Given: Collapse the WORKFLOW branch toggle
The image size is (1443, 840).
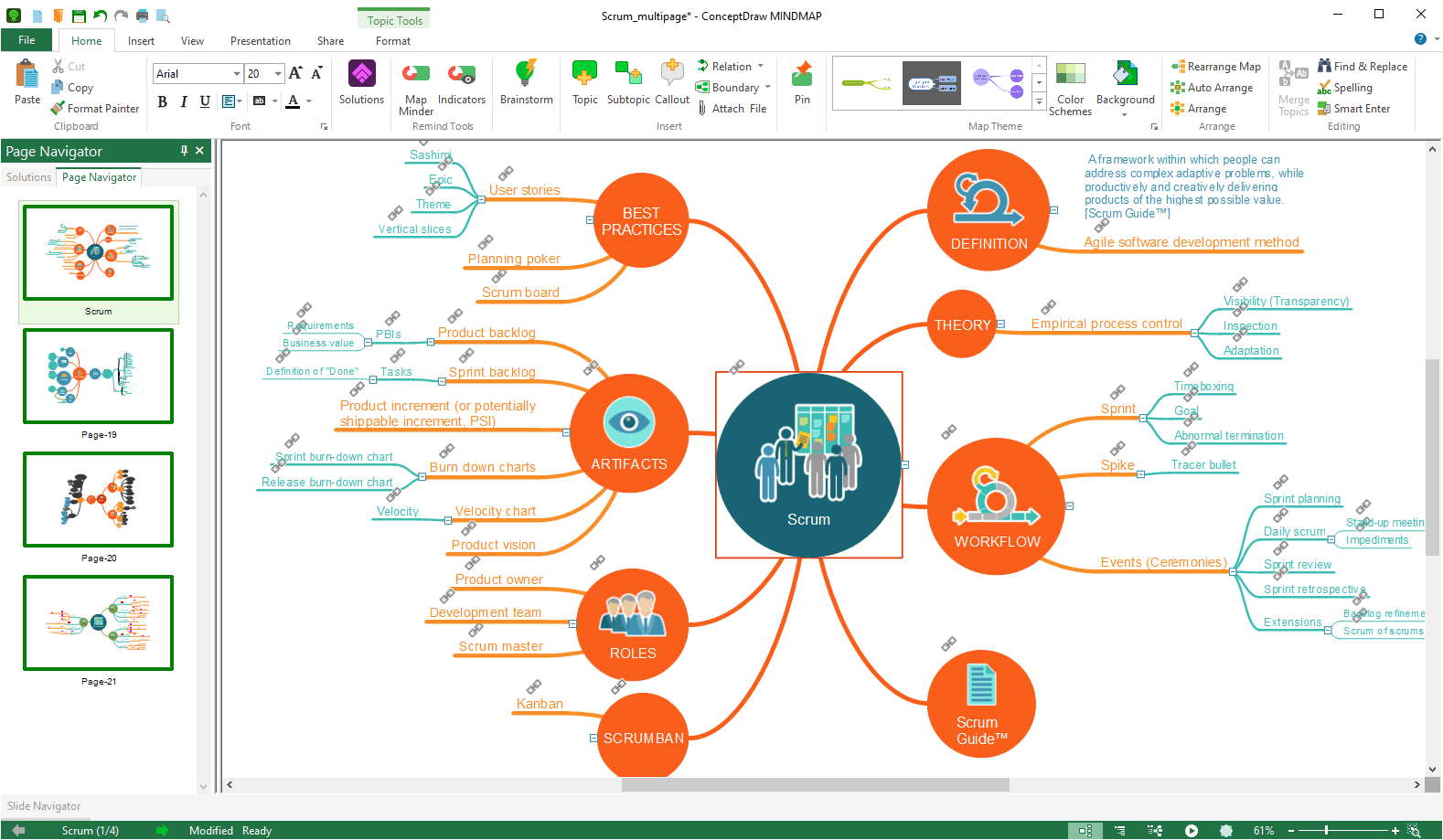Looking at the screenshot, I should coord(1069,505).
